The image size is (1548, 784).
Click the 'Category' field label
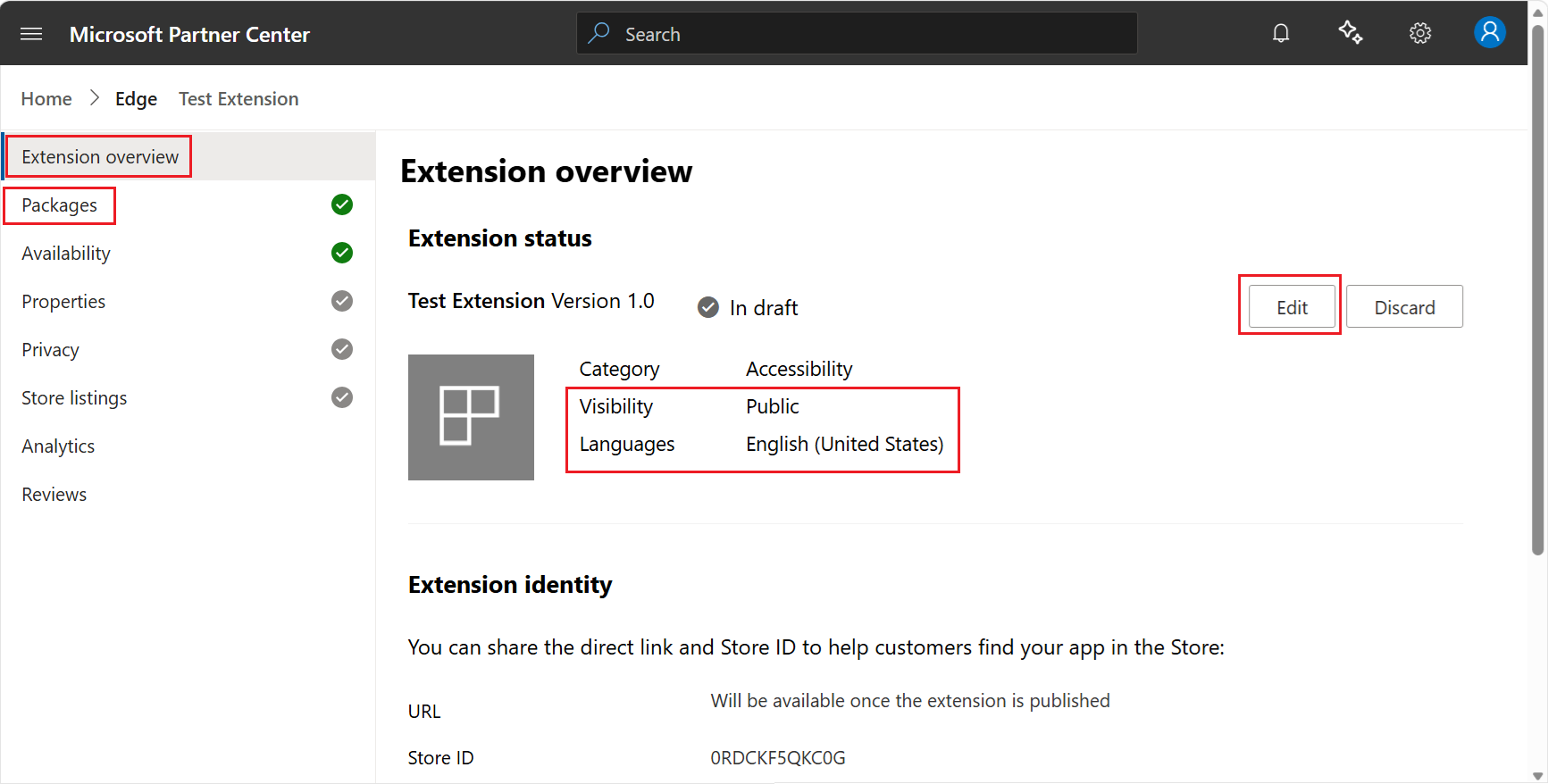[619, 369]
